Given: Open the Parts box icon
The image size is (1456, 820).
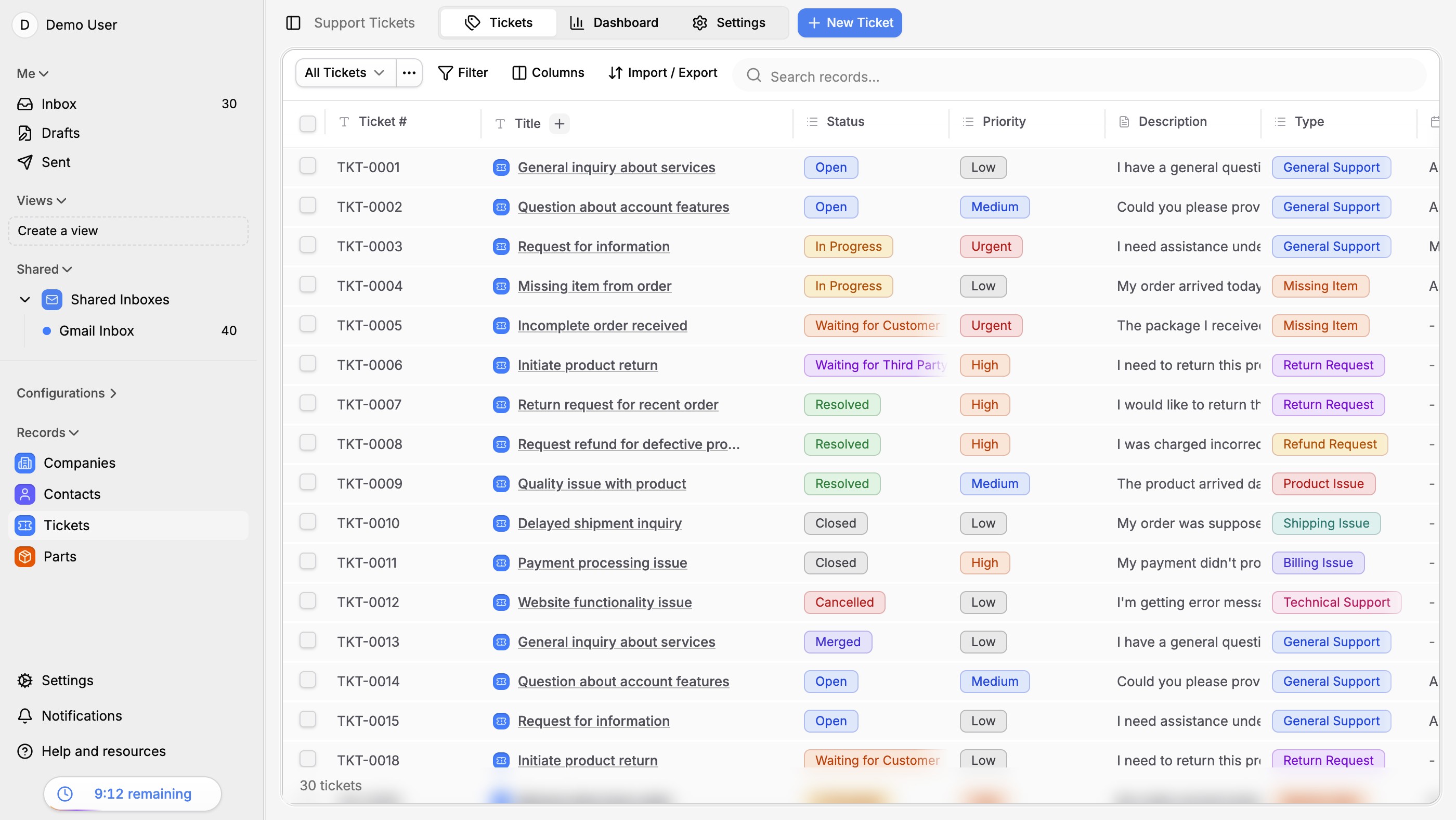Looking at the screenshot, I should pyautogui.click(x=25, y=557).
